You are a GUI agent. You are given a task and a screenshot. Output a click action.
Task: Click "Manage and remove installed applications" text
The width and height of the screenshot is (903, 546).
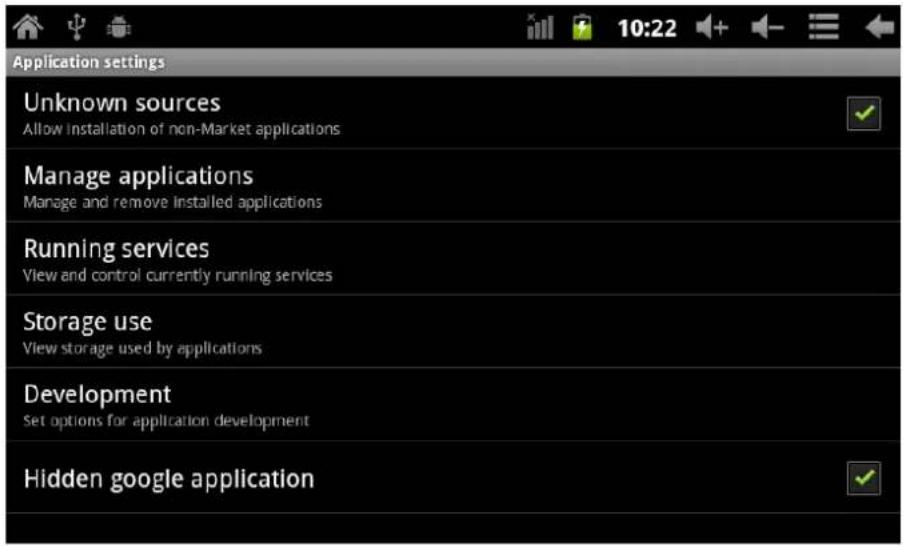pyautogui.click(x=172, y=202)
